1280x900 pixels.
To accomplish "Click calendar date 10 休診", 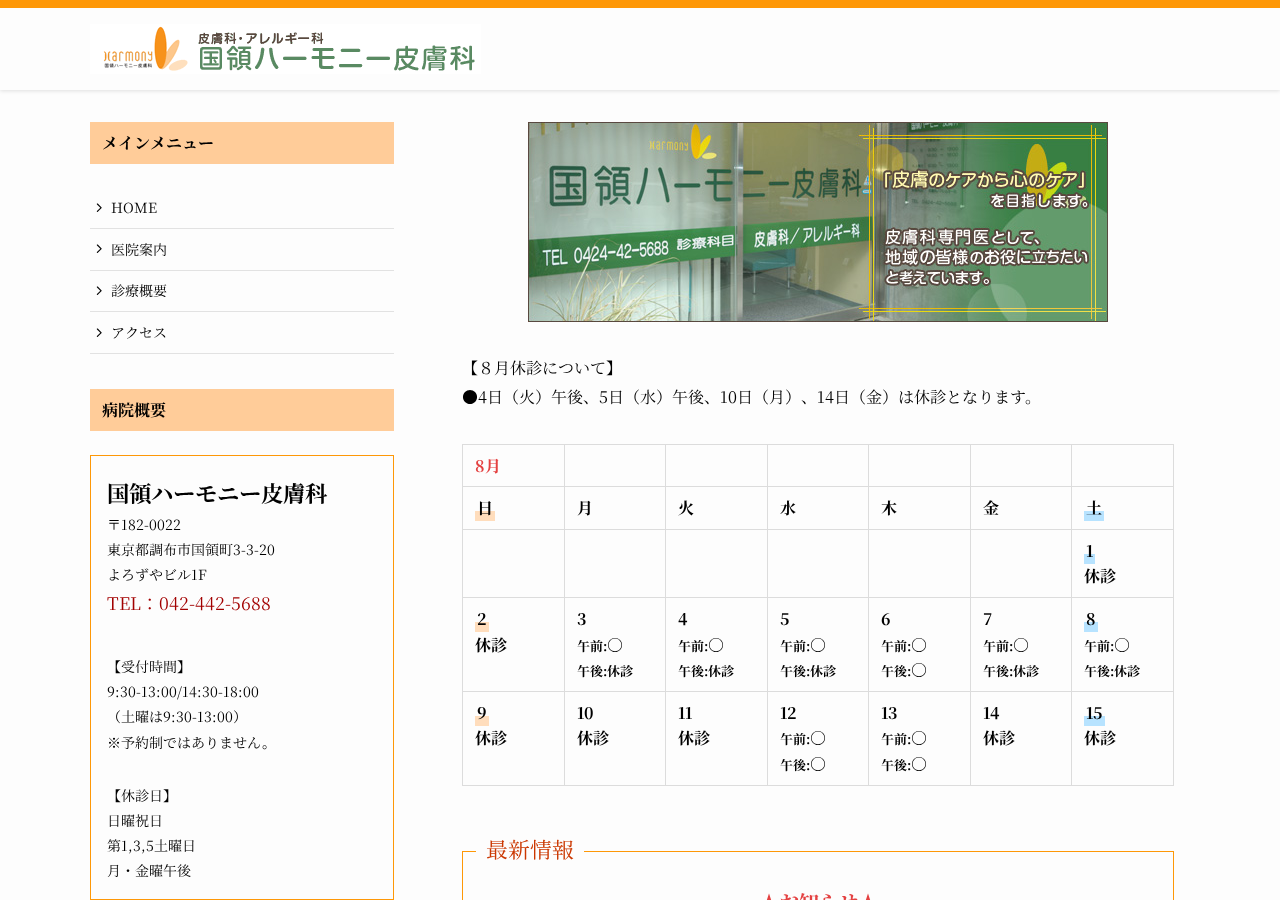I will pos(615,739).
